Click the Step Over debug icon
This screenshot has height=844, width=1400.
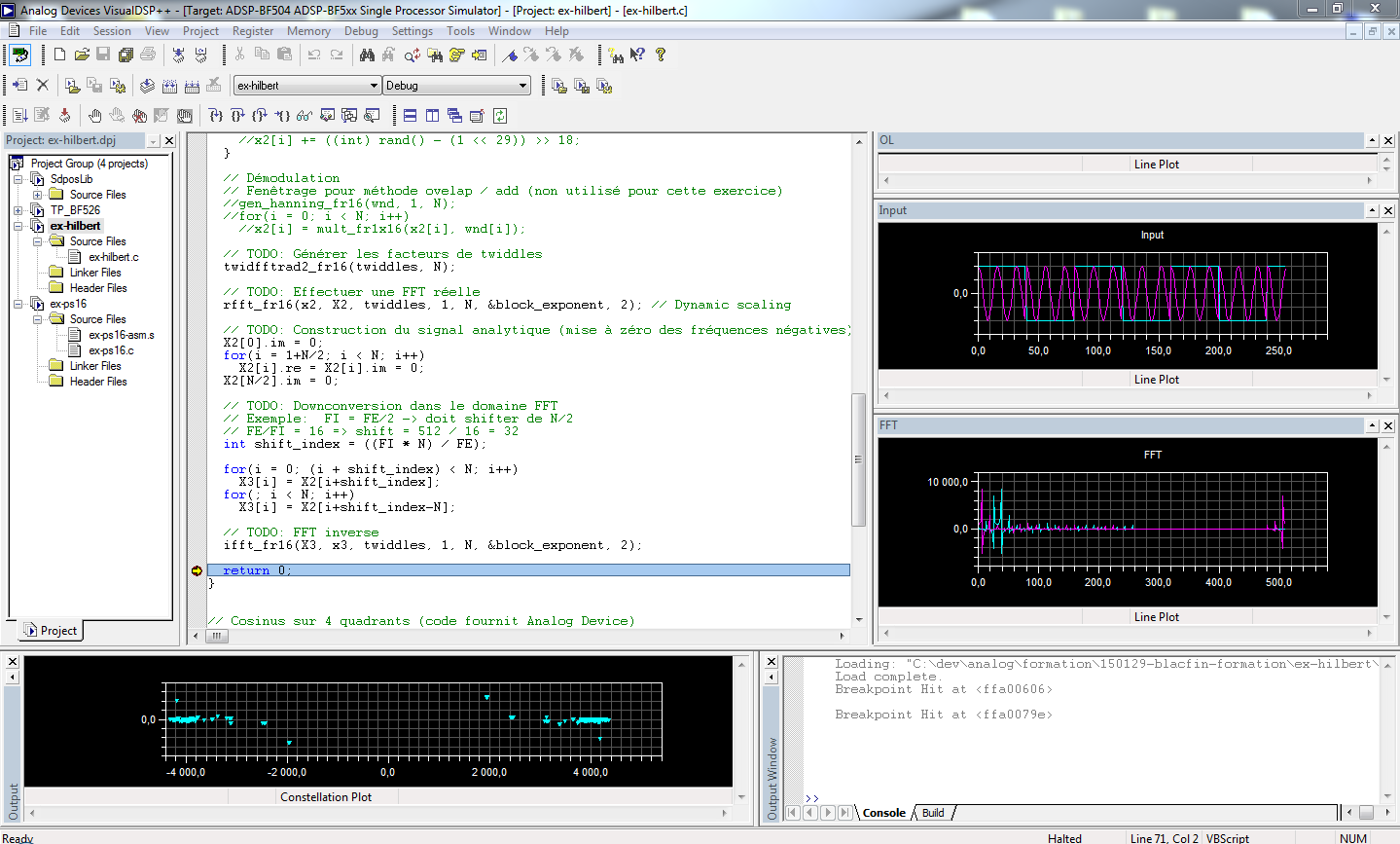click(x=238, y=115)
